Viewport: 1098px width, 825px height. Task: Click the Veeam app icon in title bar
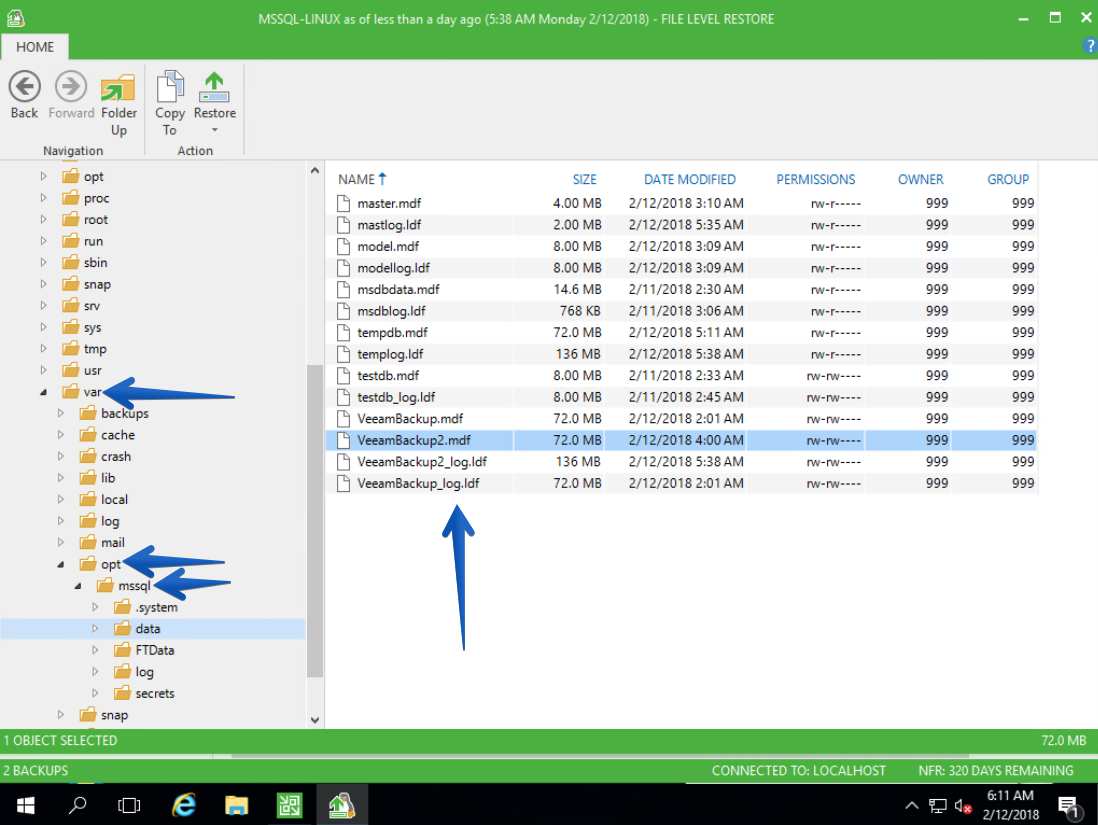[x=15, y=18]
